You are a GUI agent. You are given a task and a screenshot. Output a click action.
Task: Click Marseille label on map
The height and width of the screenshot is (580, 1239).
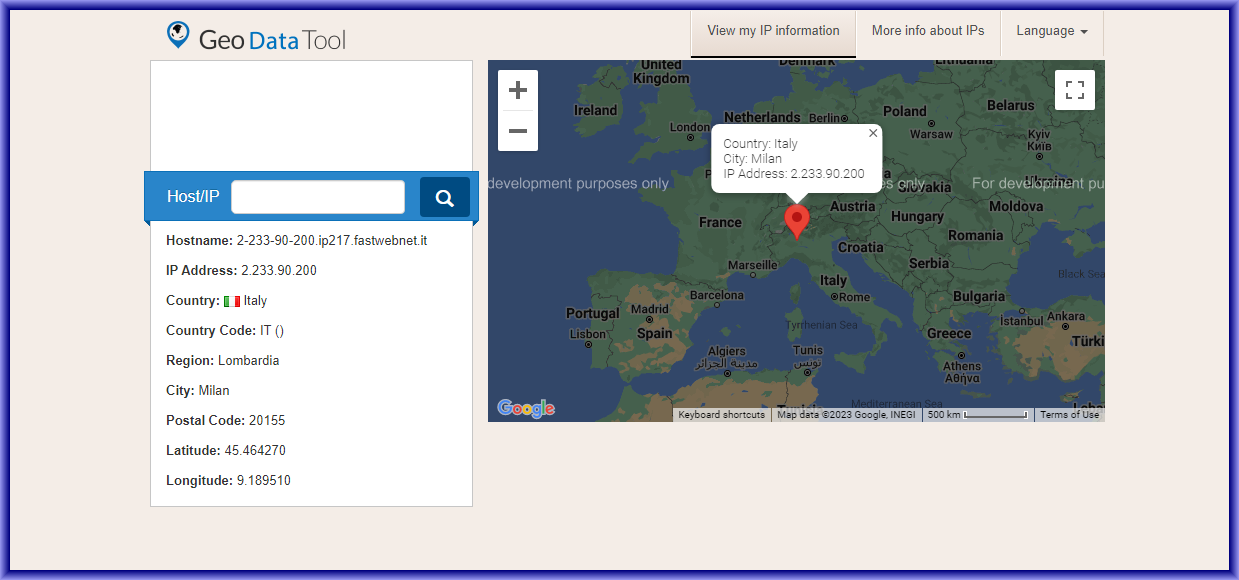[x=753, y=266]
